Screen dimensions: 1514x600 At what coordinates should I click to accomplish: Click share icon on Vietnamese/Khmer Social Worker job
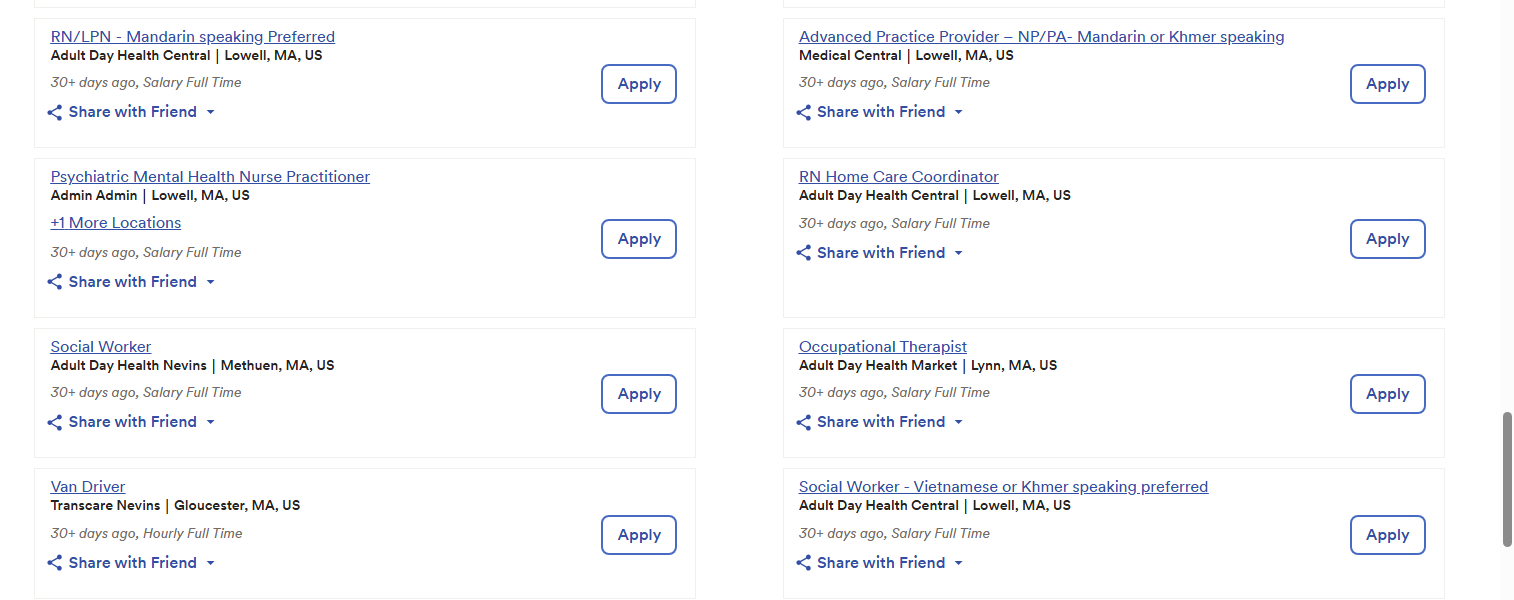803,564
